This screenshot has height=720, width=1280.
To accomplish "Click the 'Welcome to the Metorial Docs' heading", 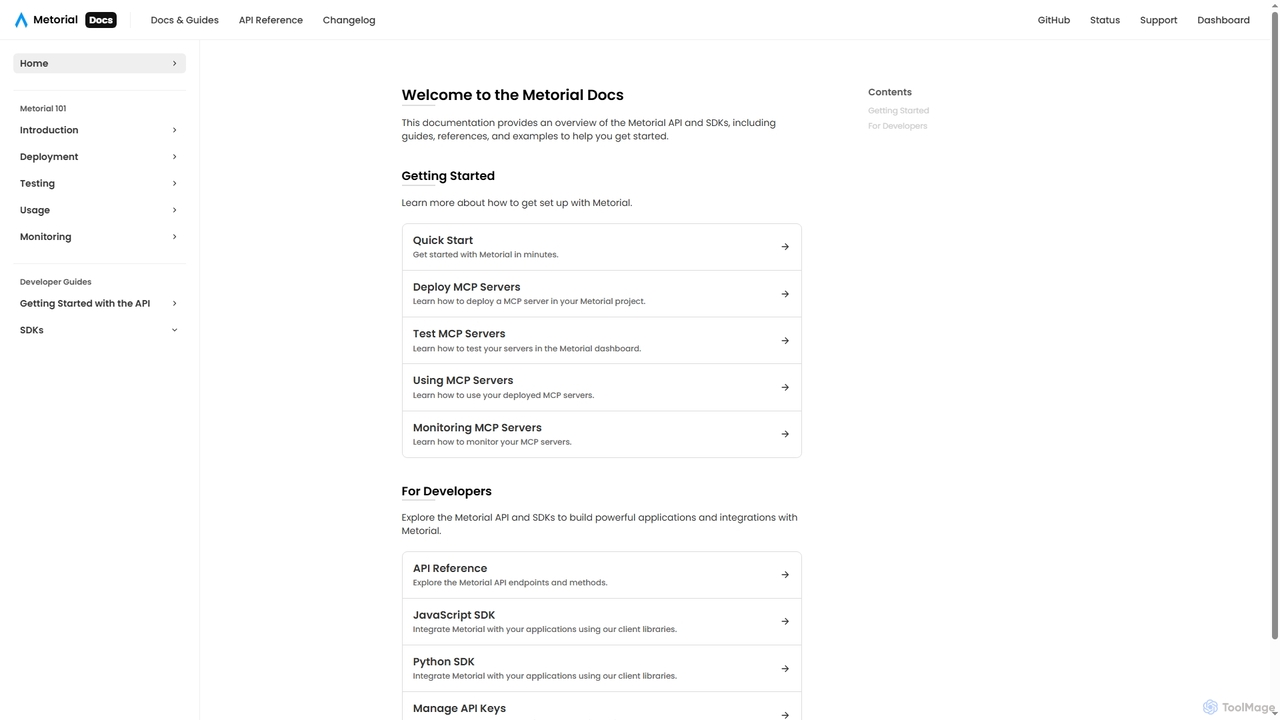I will pos(513,95).
